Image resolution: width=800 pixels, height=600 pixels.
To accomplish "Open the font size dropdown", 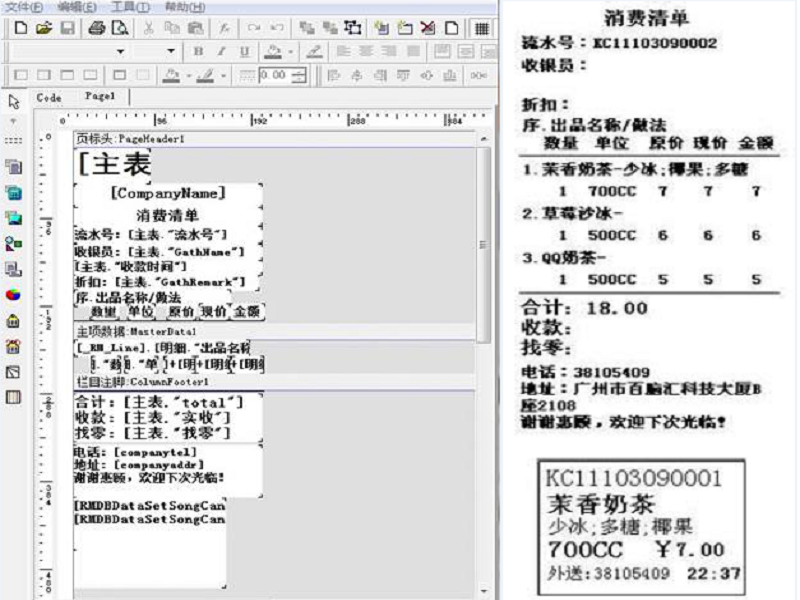I will 171,51.
